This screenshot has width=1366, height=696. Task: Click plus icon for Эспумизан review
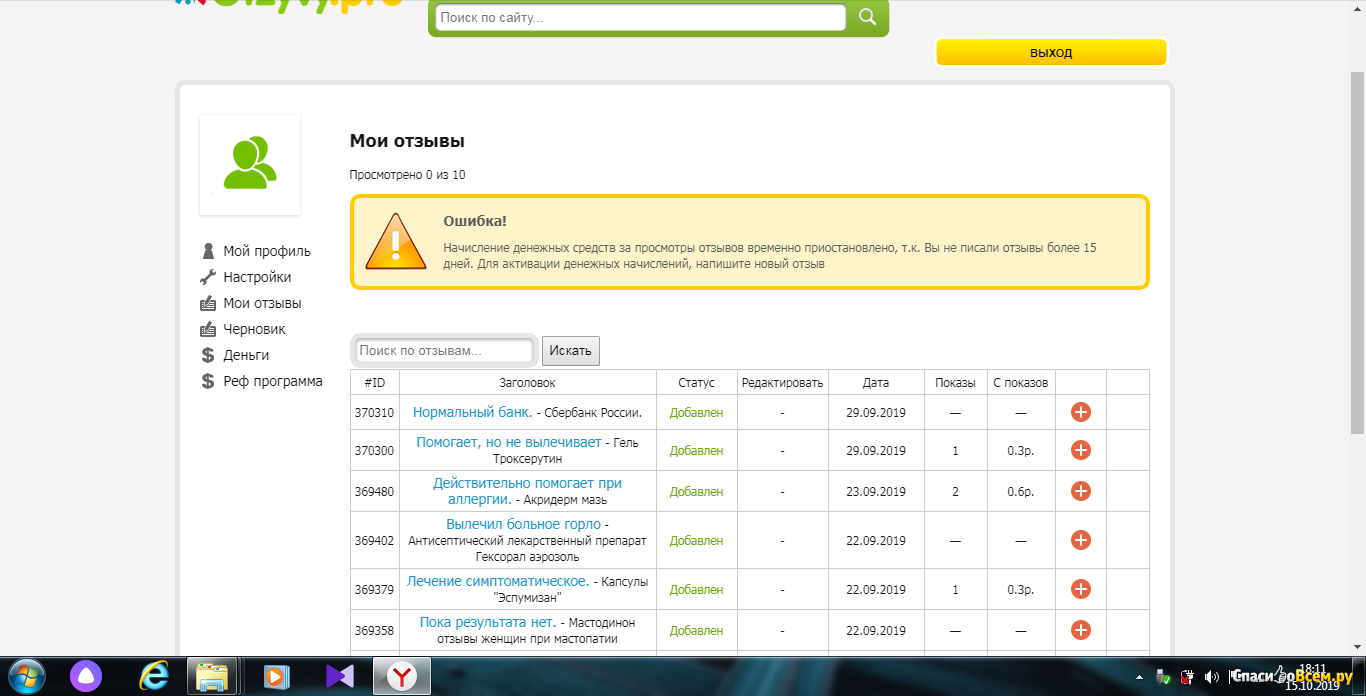[1080, 589]
